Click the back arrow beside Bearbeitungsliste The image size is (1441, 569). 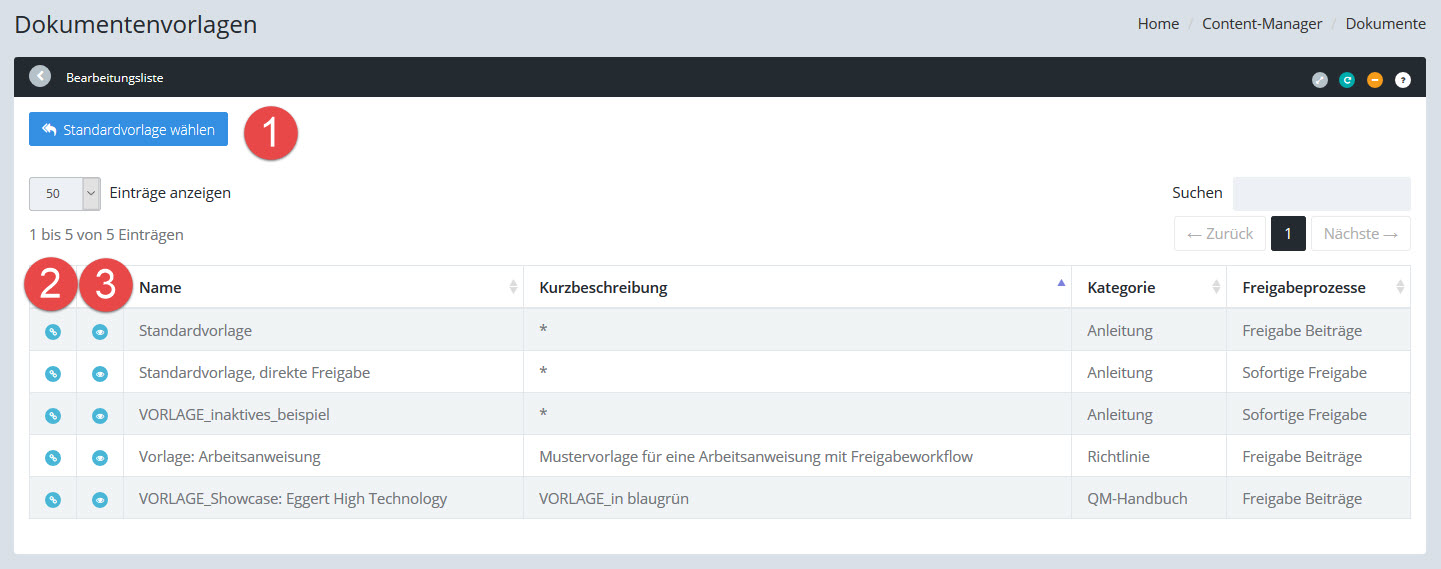(40, 76)
